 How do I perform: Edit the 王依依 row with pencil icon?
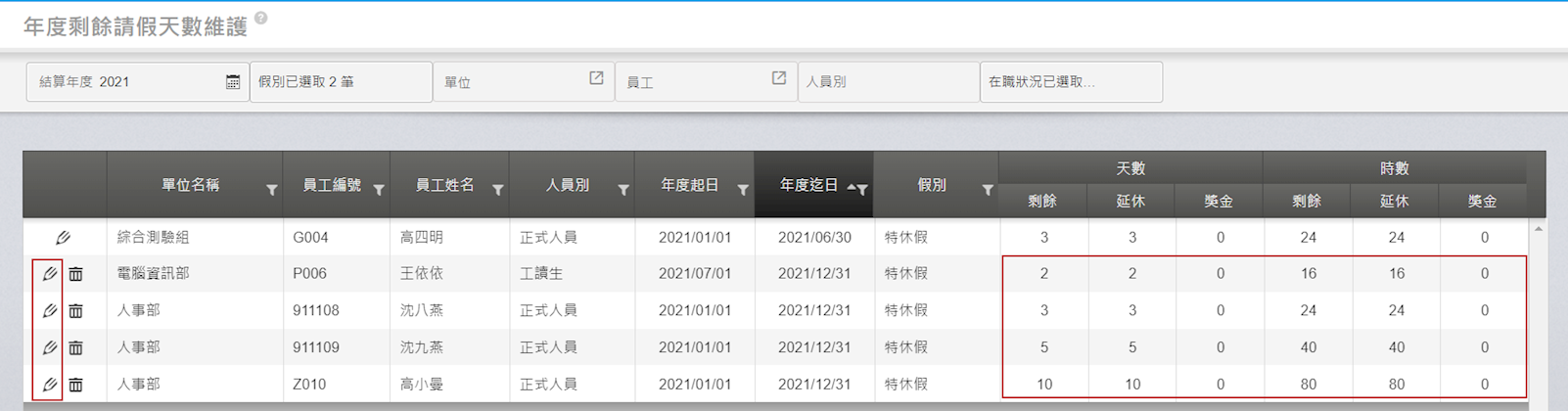(x=49, y=274)
